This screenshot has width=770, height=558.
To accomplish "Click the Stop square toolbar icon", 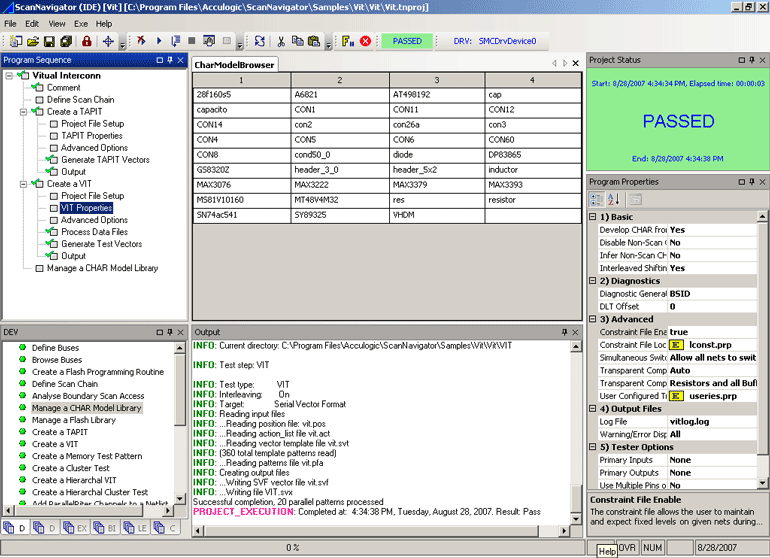I will 192,41.
